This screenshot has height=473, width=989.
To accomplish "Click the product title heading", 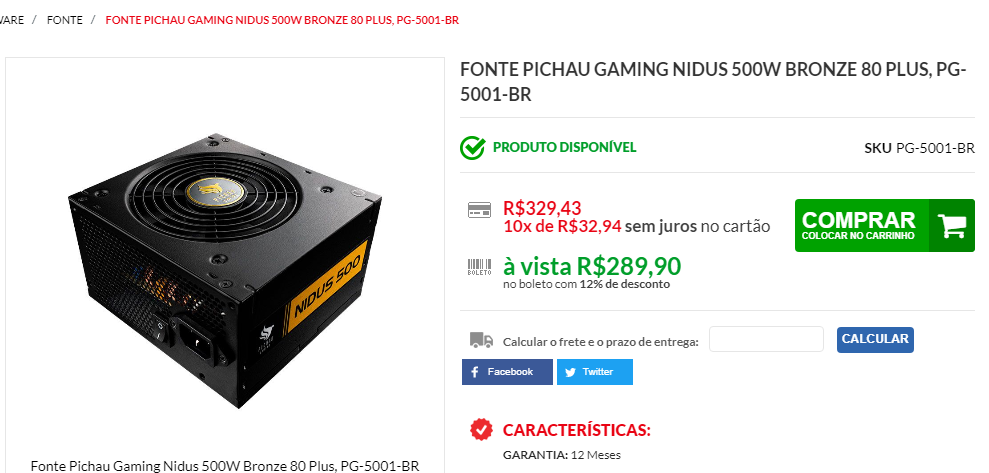I will tap(713, 82).
